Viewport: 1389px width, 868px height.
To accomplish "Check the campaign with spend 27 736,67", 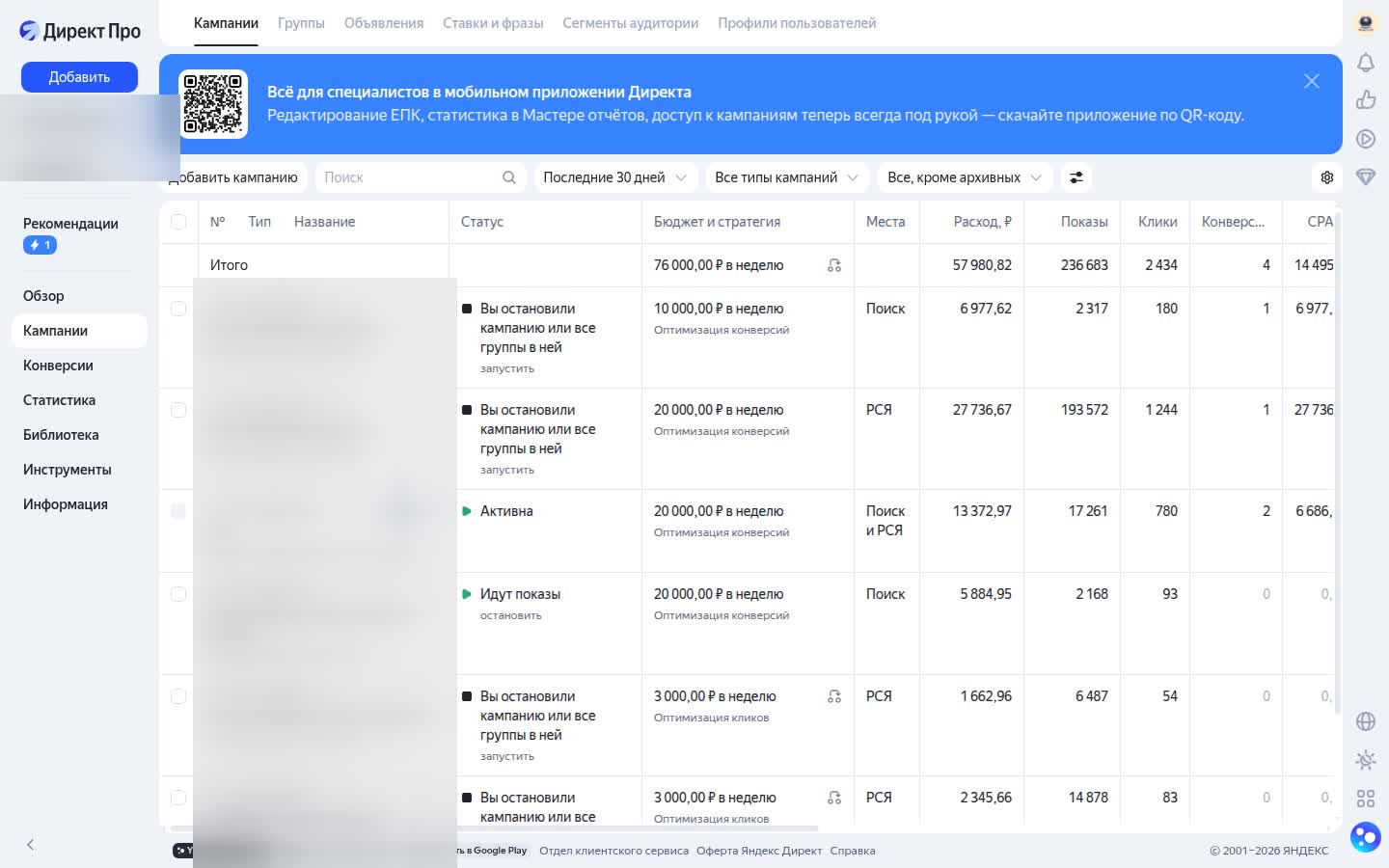I will pos(178,410).
